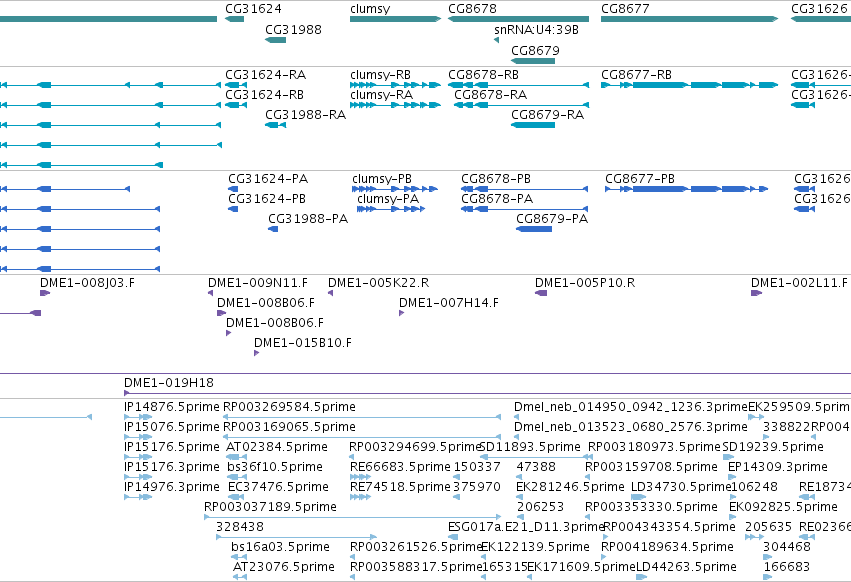Click the CG8677-RB exon structure glyph
The width and height of the screenshot is (851, 582).
(689, 85)
